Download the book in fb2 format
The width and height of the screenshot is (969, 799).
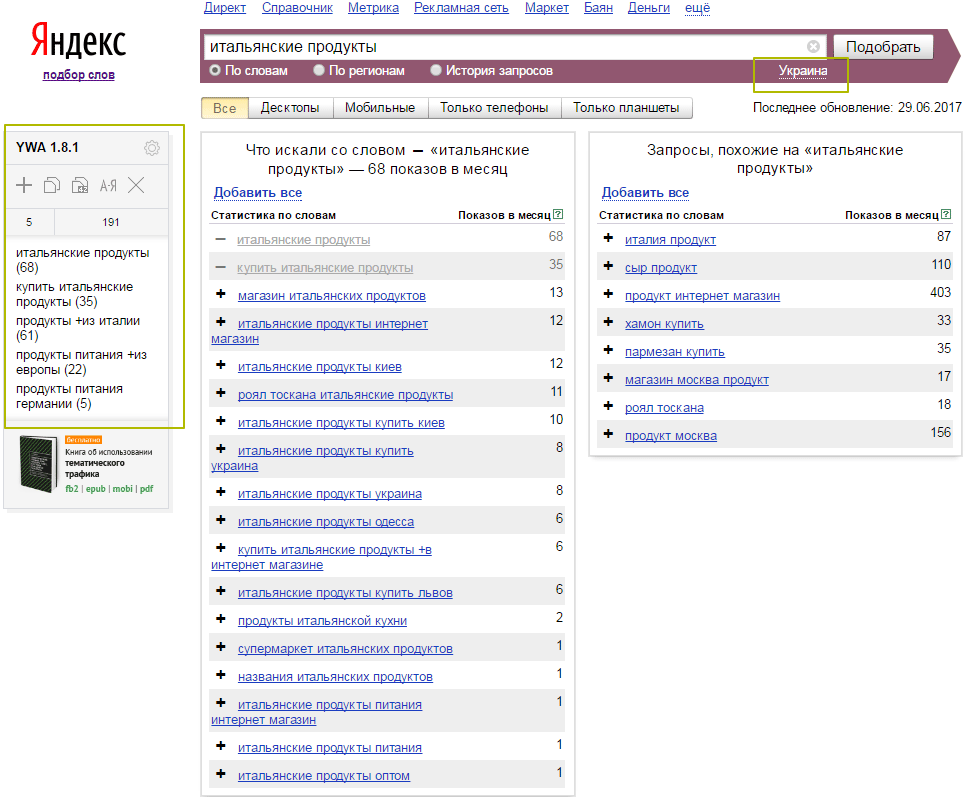coord(72,489)
